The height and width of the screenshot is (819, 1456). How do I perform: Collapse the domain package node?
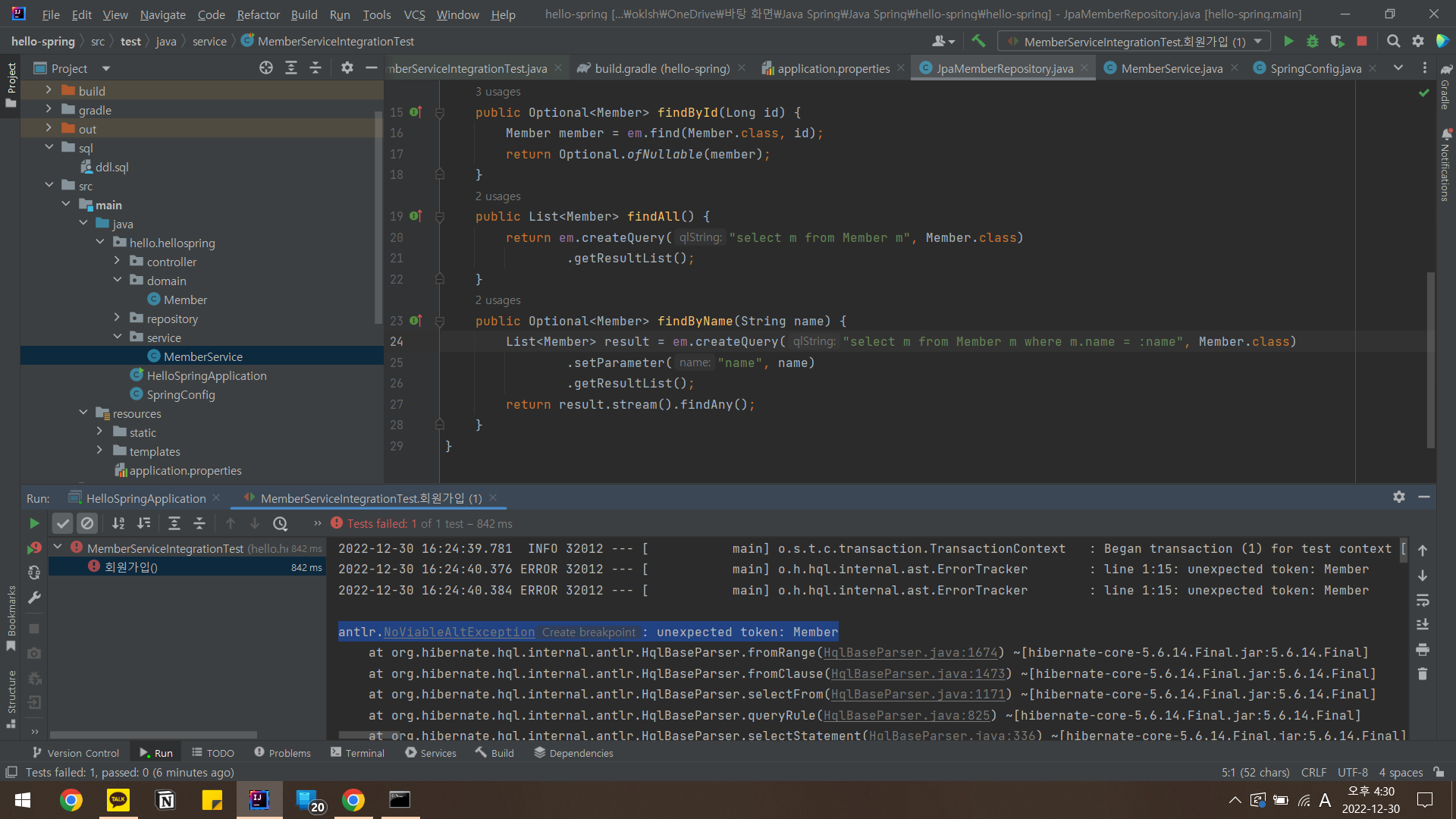tap(118, 280)
